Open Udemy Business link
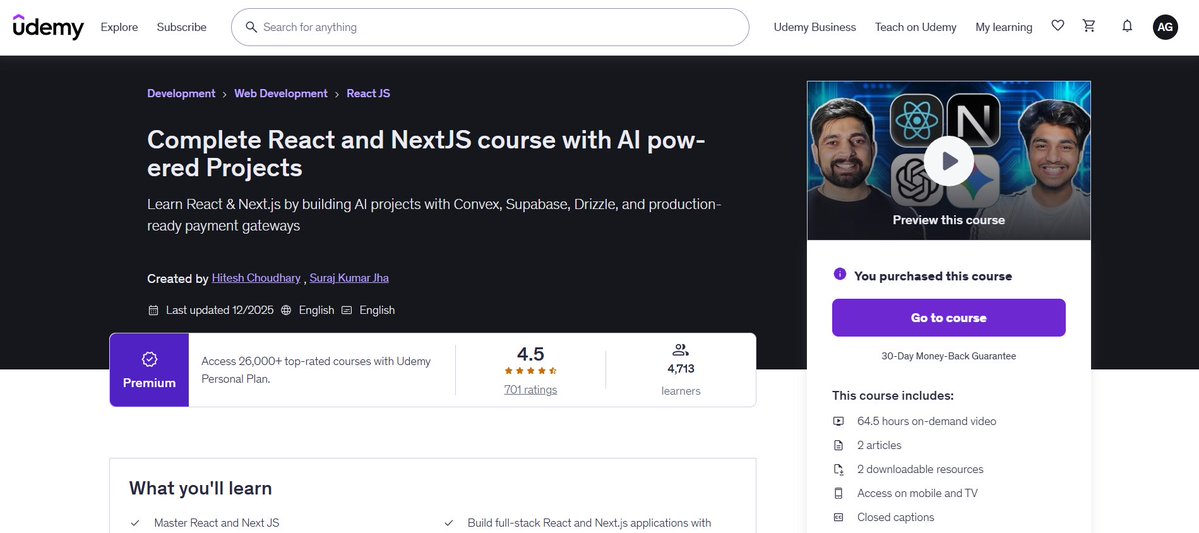The image size is (1199, 533). pyautogui.click(x=815, y=27)
